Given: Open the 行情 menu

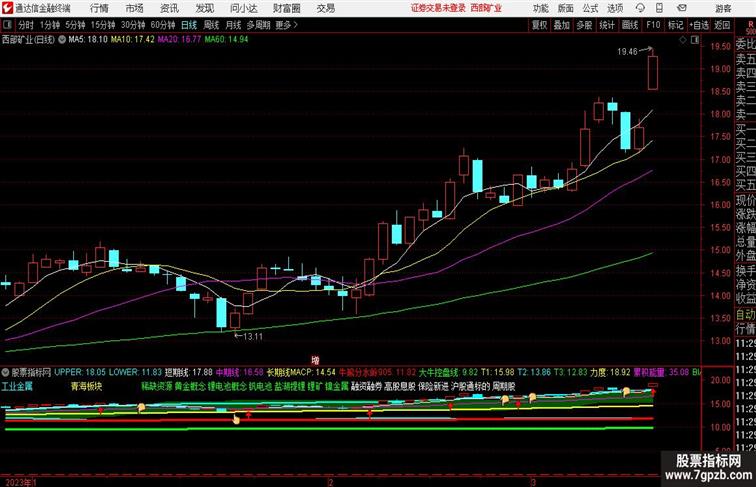Looking at the screenshot, I should click(x=99, y=8).
